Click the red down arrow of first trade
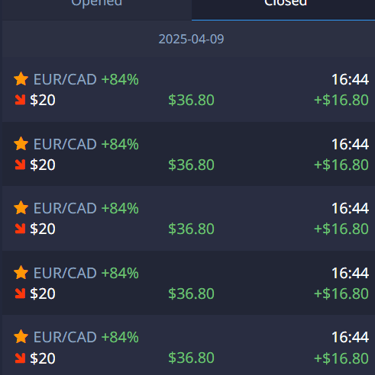 20,100
